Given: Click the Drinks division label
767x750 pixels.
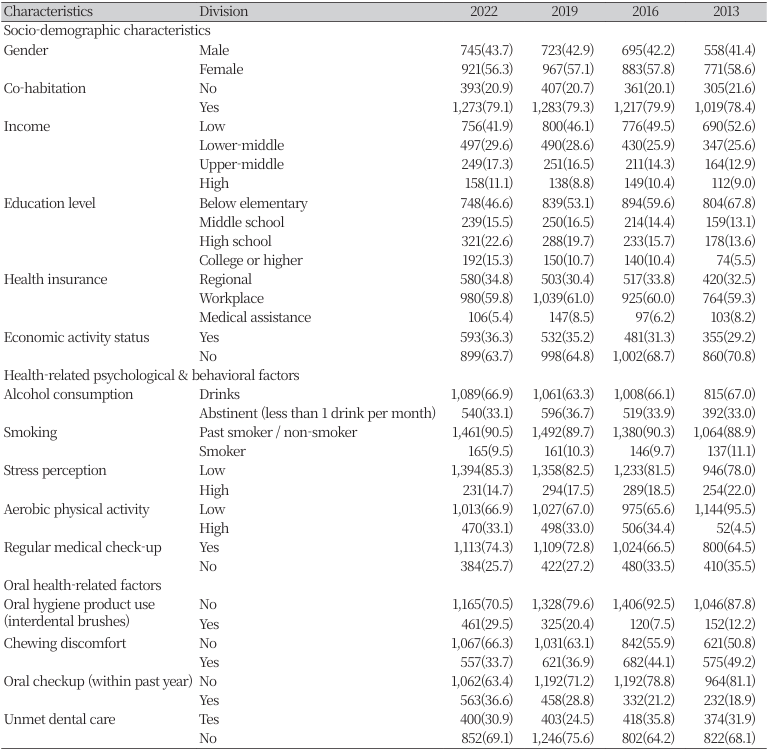Looking at the screenshot, I should point(220,394).
